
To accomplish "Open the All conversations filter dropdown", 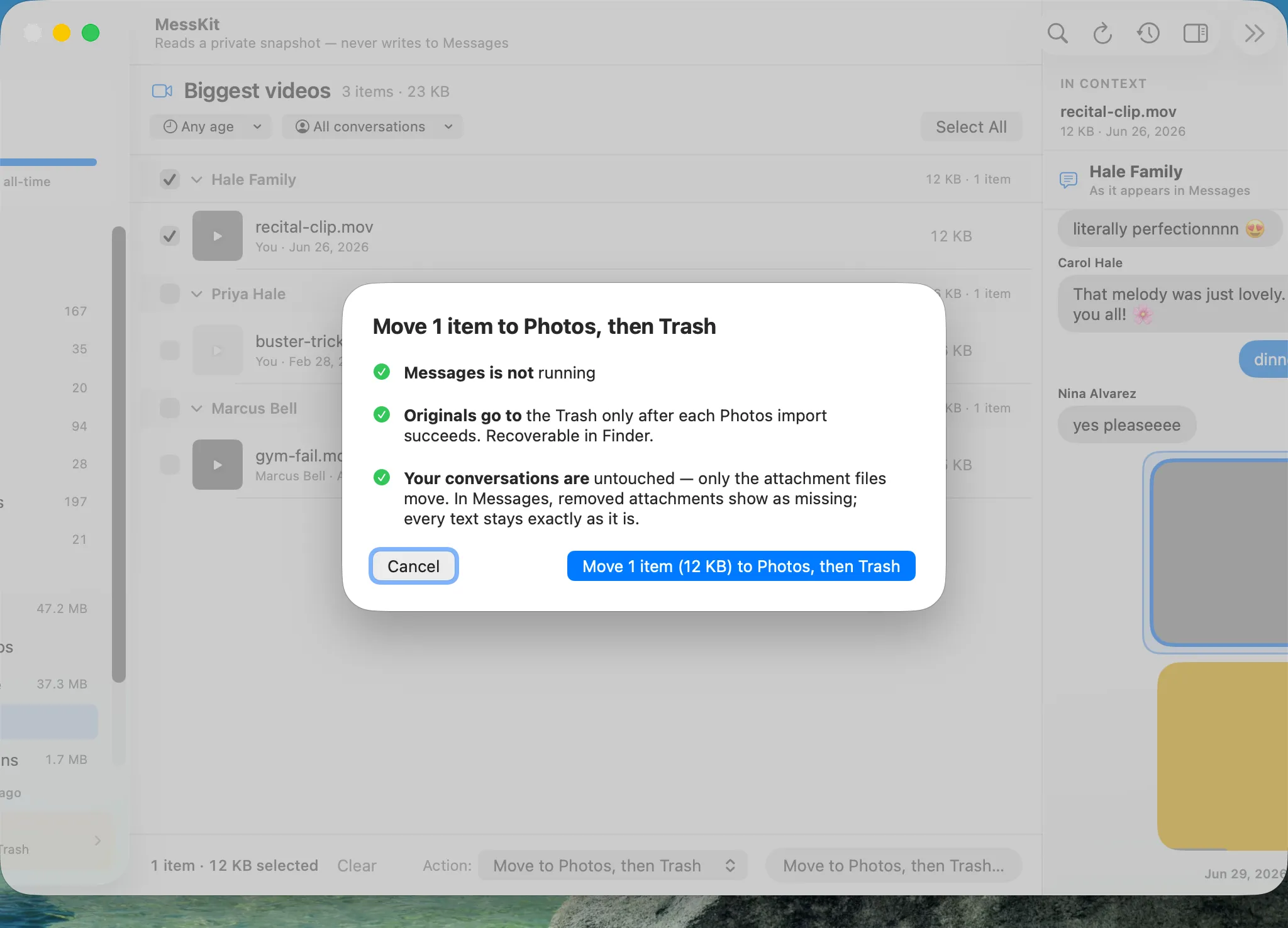I will pyautogui.click(x=372, y=126).
